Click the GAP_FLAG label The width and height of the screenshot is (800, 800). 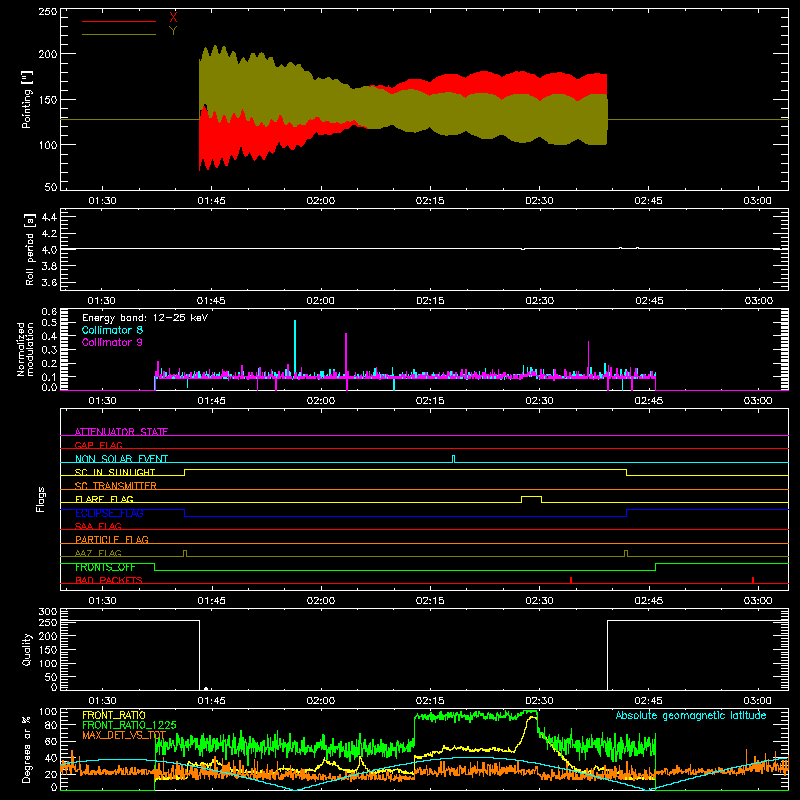coord(98,445)
